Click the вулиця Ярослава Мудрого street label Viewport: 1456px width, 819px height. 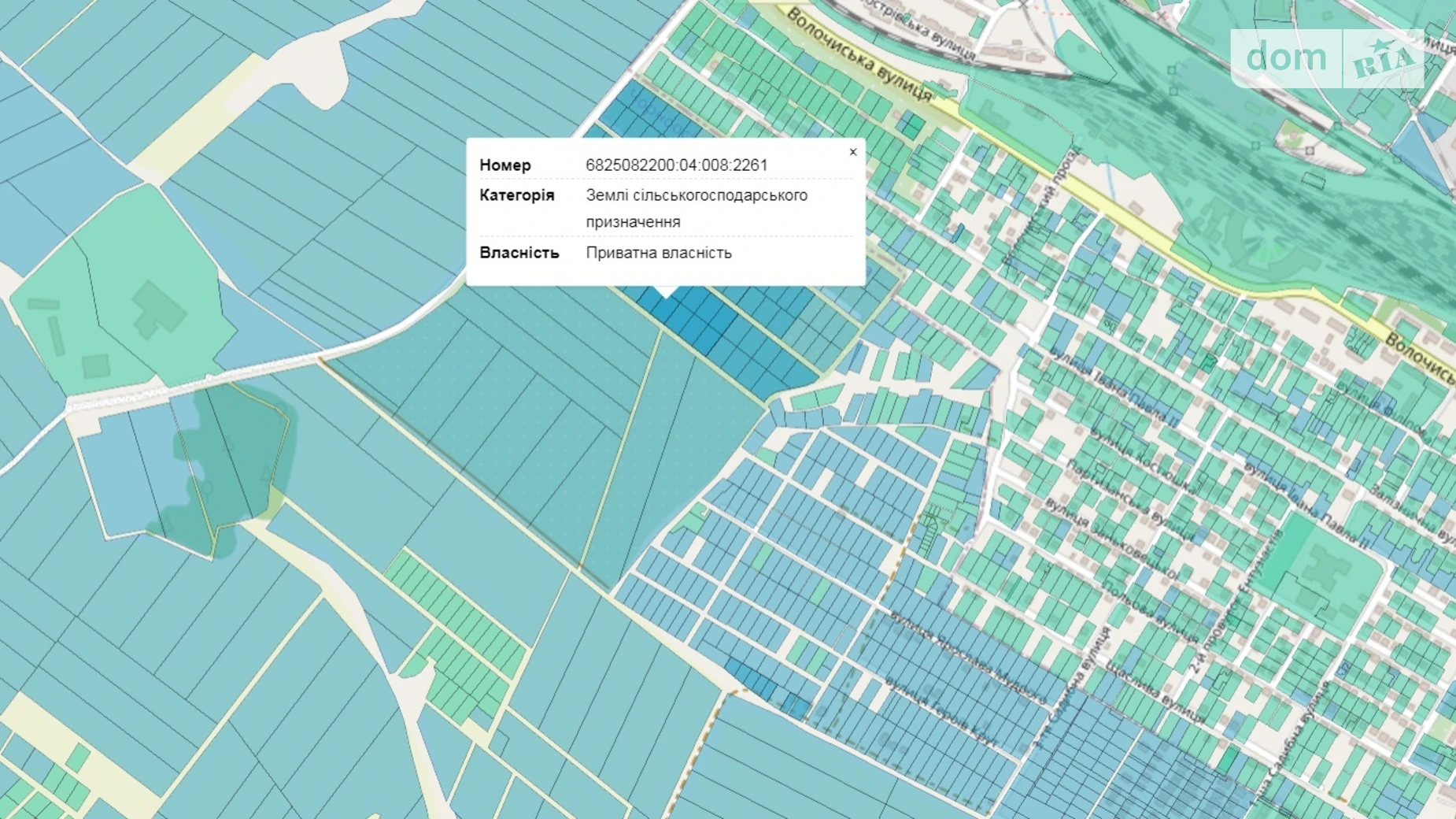click(966, 659)
